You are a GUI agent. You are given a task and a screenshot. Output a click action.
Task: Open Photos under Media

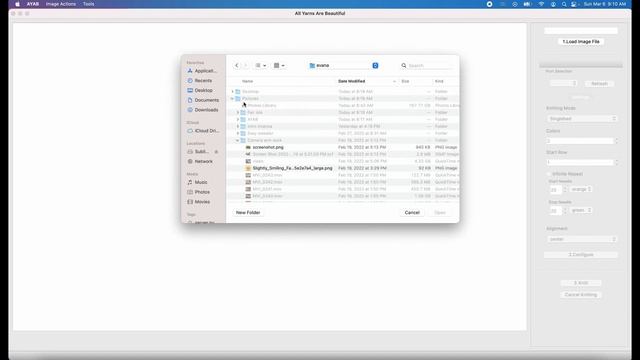pos(199,192)
